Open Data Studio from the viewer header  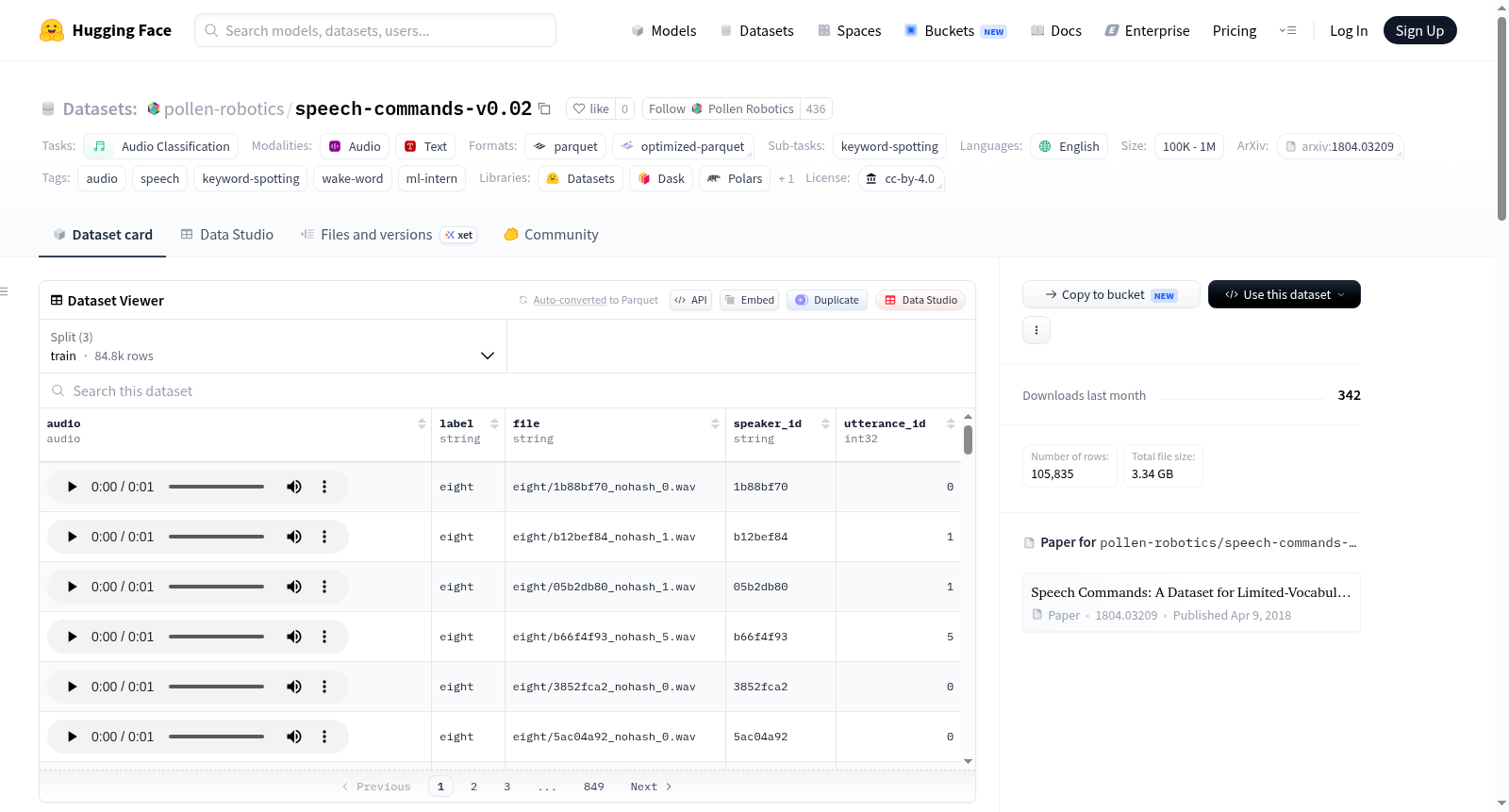[920, 300]
